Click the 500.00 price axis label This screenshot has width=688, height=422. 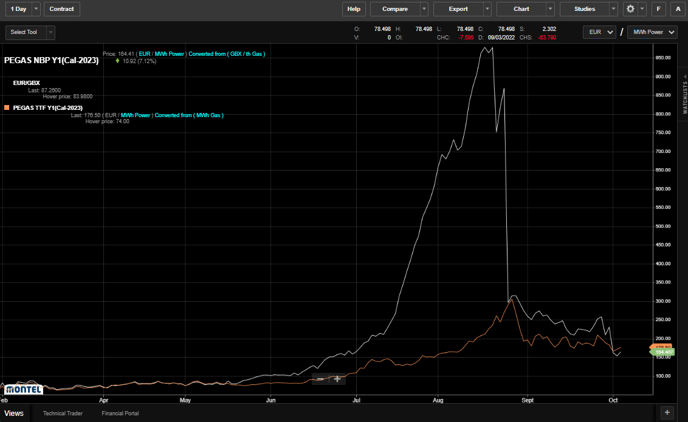pos(663,226)
